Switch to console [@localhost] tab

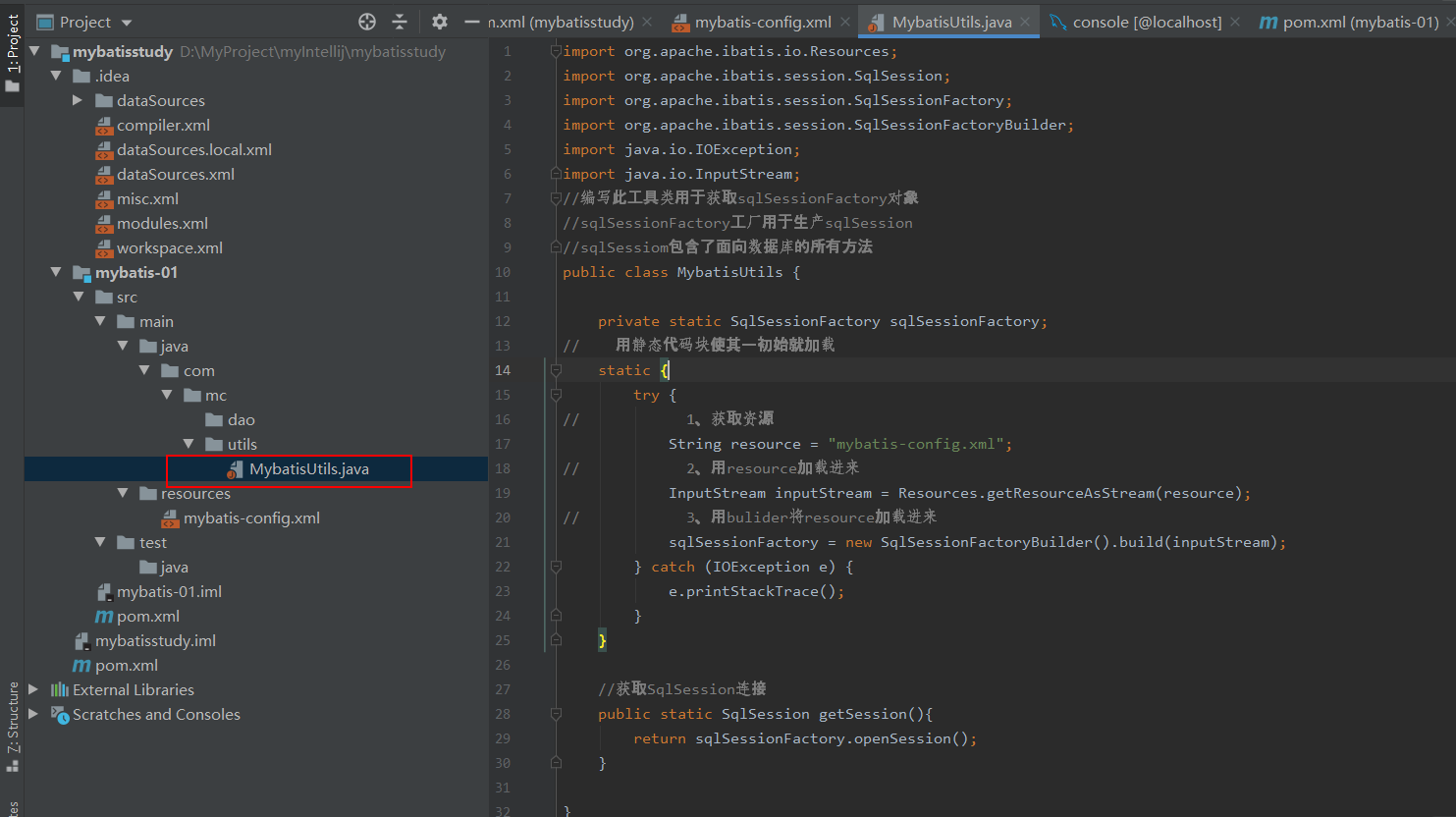(1146, 22)
